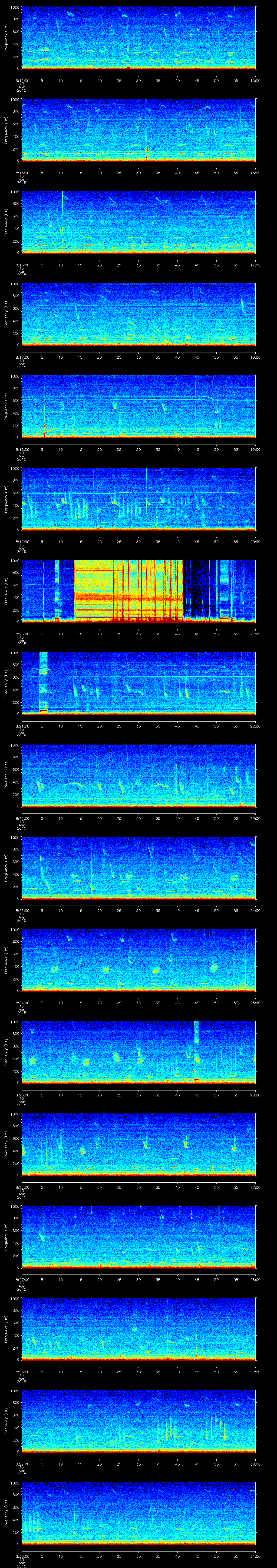The image size is (277, 1568).
Task: Open the spectrogram plot starting at 8:26:00
Action: point(139,1144)
